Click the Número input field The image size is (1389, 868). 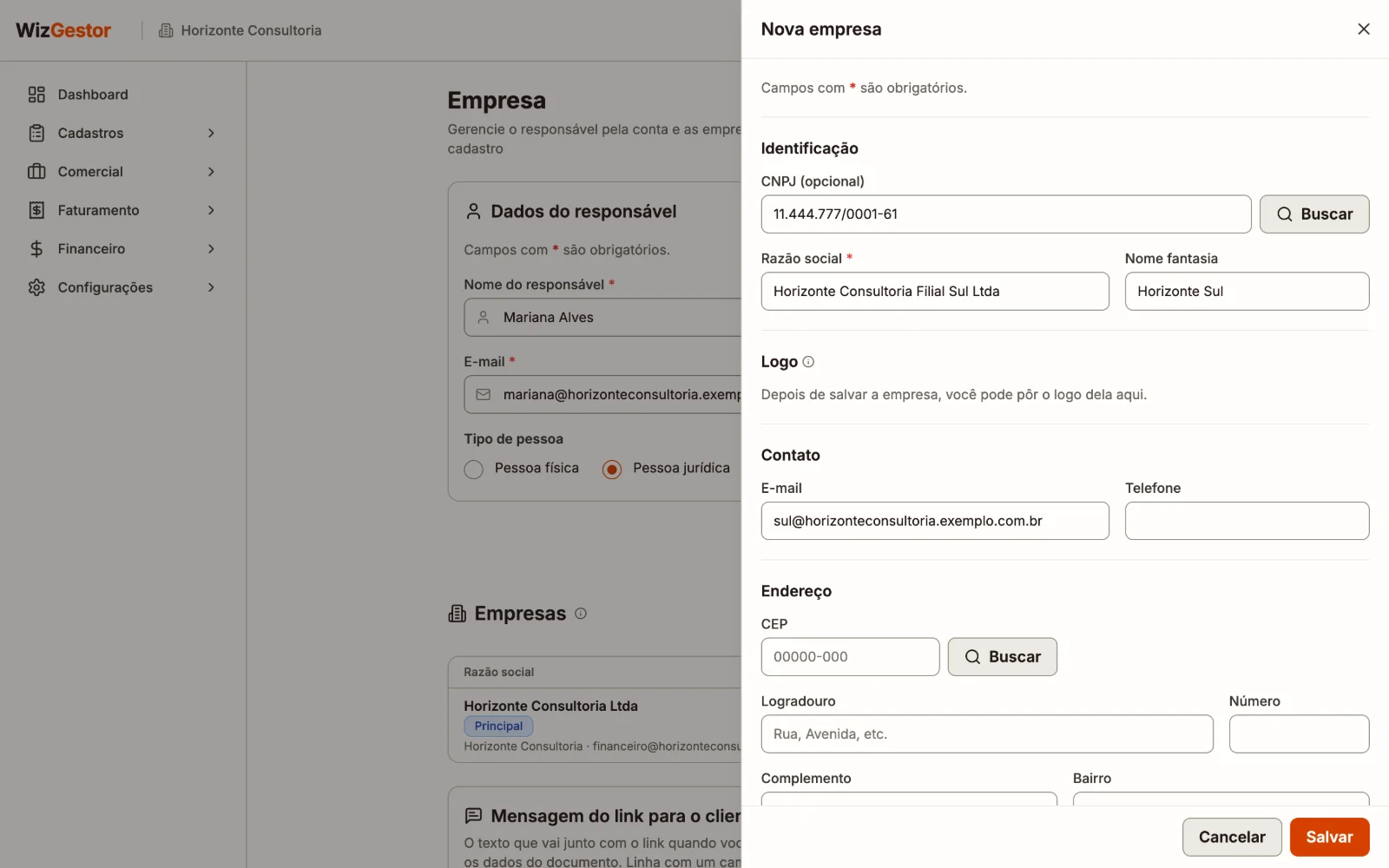pyautogui.click(x=1299, y=734)
